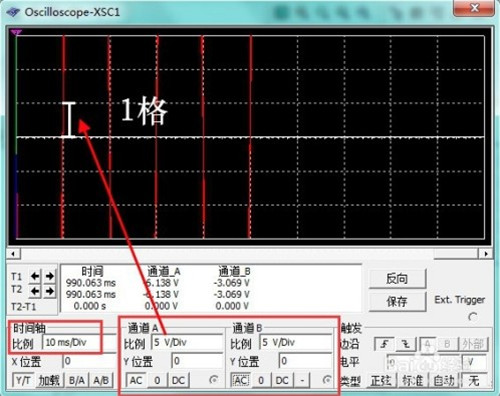Set Channel B coupling to 0
The width and height of the screenshot is (500, 396).
click(261, 380)
